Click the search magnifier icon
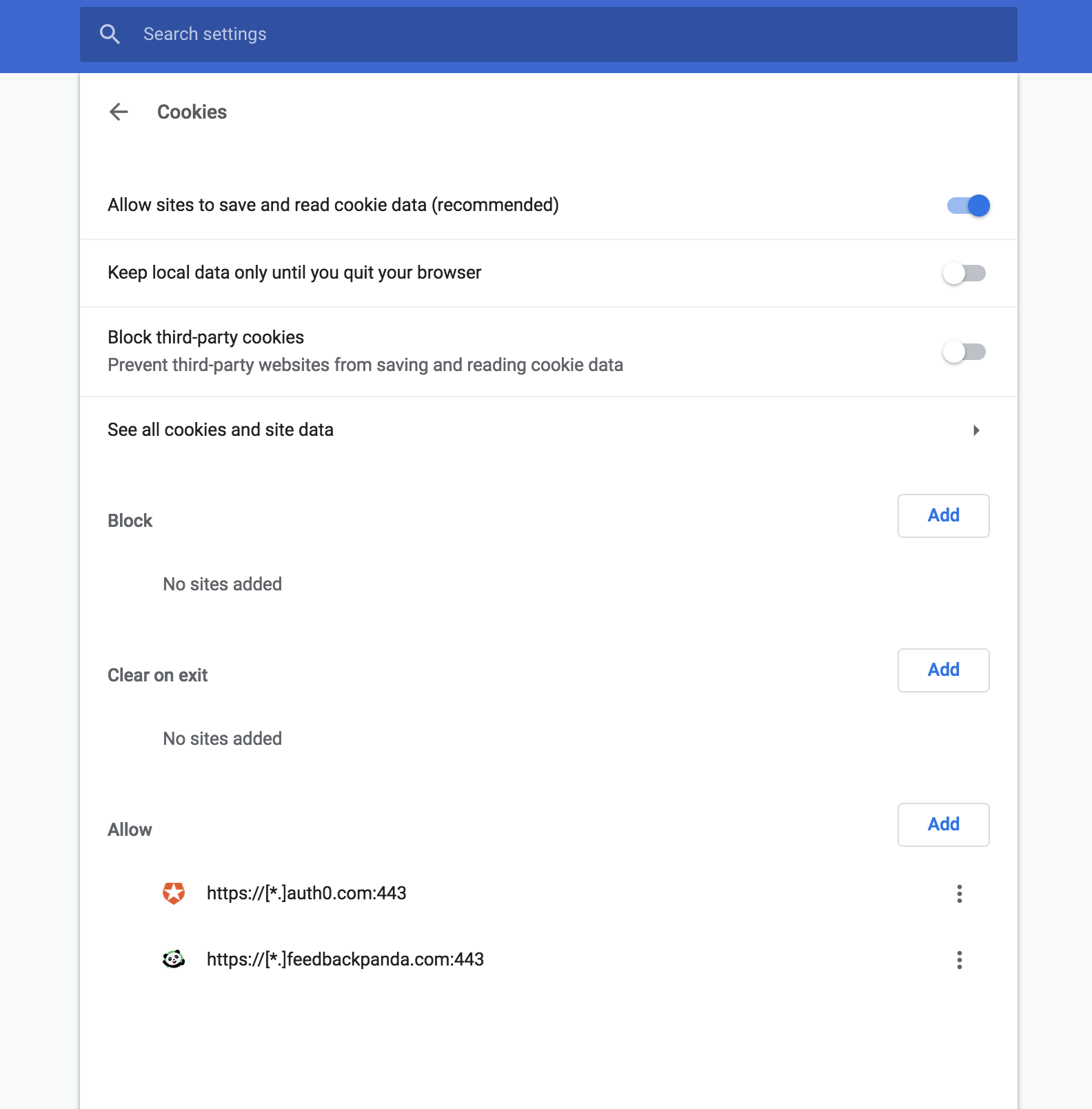 (x=110, y=34)
